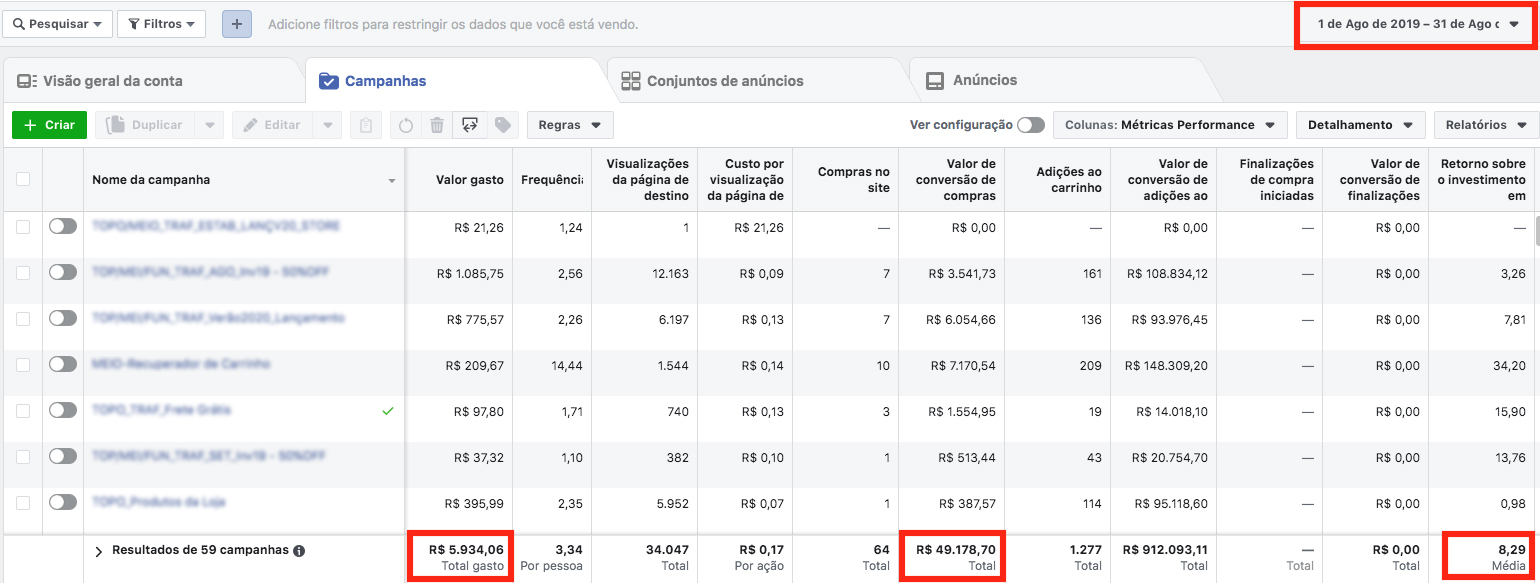Click the 14,44 frequency value
The width and height of the screenshot is (1540, 583).
pos(567,365)
